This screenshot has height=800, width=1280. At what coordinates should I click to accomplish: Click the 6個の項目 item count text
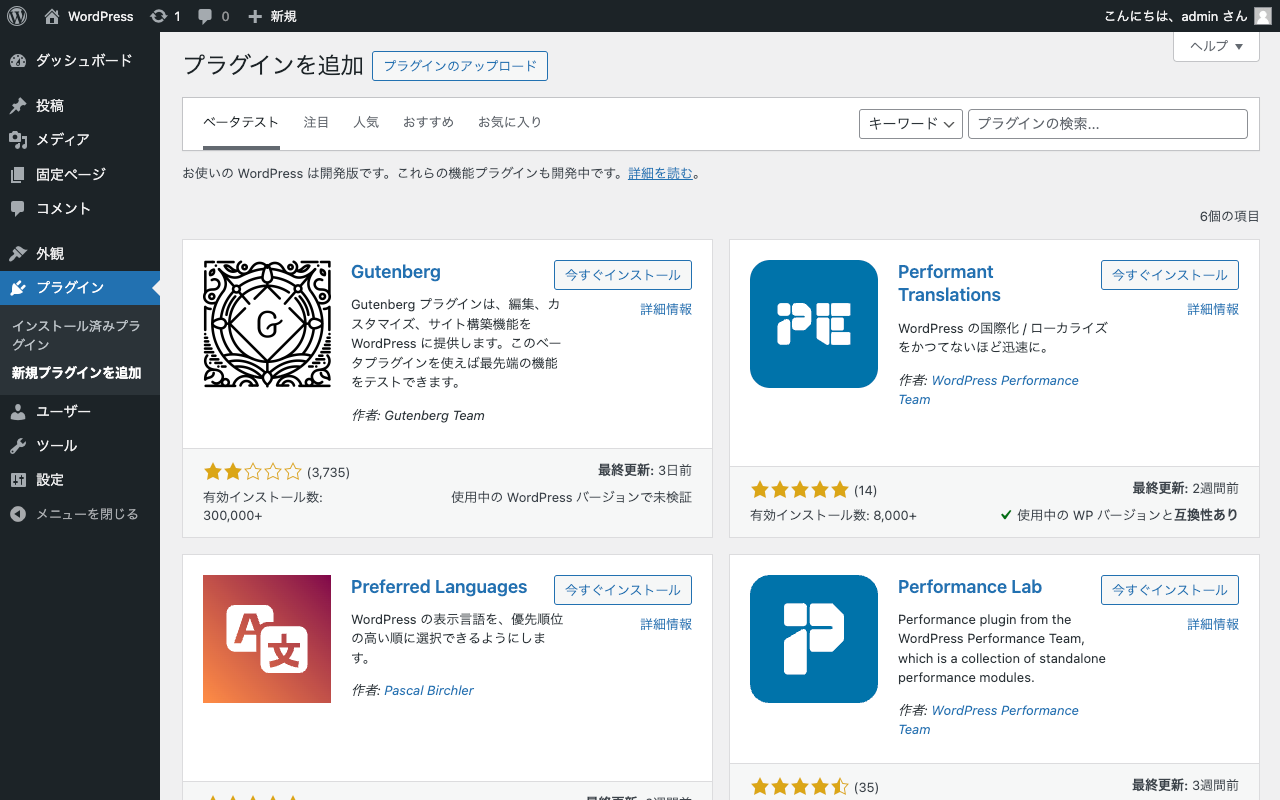coord(1229,216)
